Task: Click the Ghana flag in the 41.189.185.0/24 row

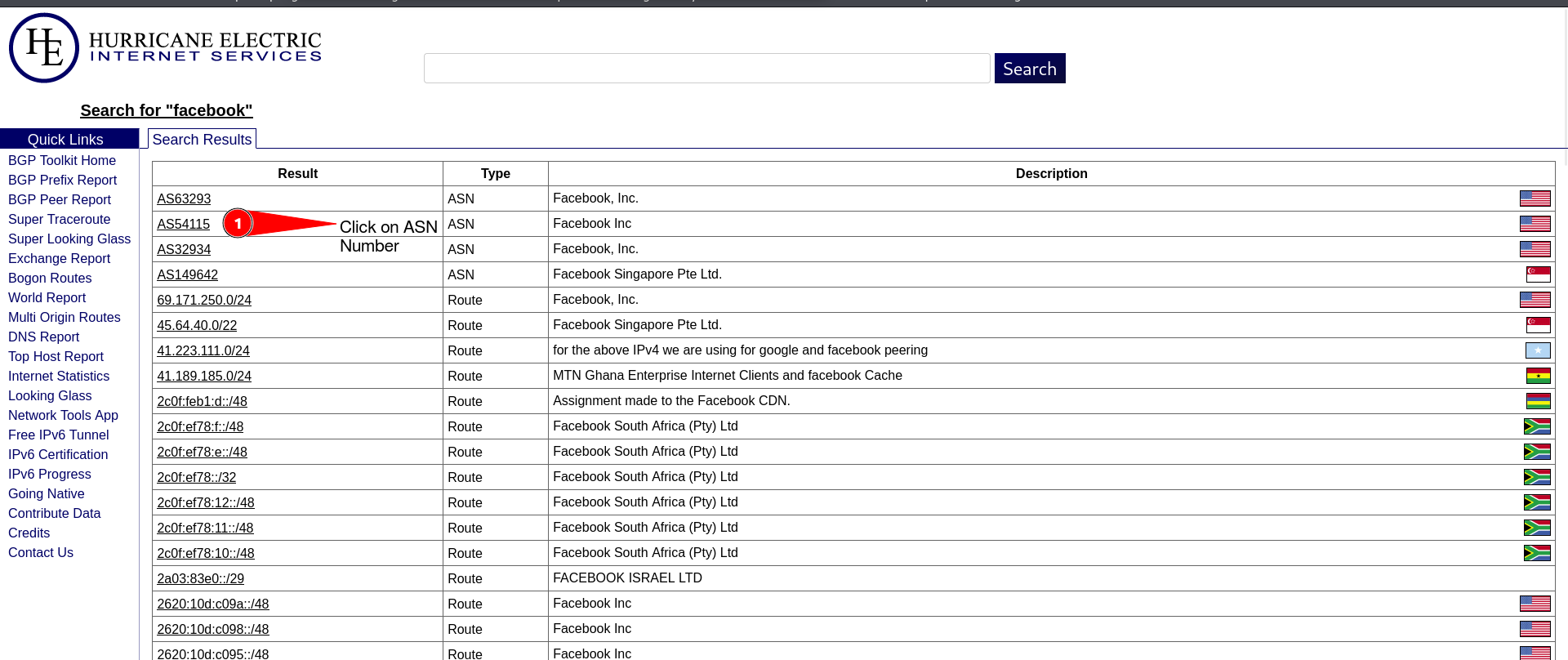Action: click(1538, 376)
